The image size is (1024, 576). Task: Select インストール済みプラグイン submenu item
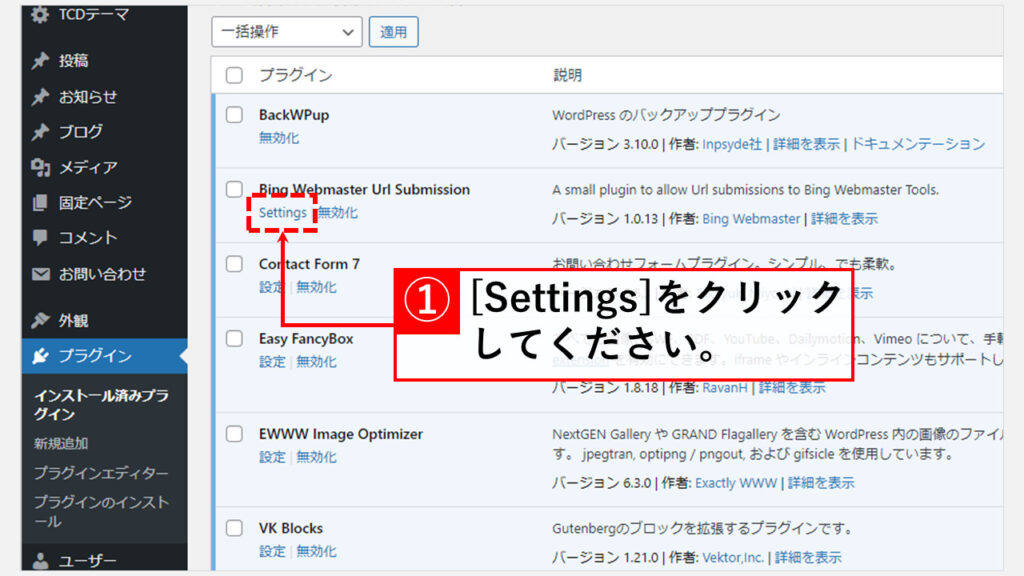(101, 405)
